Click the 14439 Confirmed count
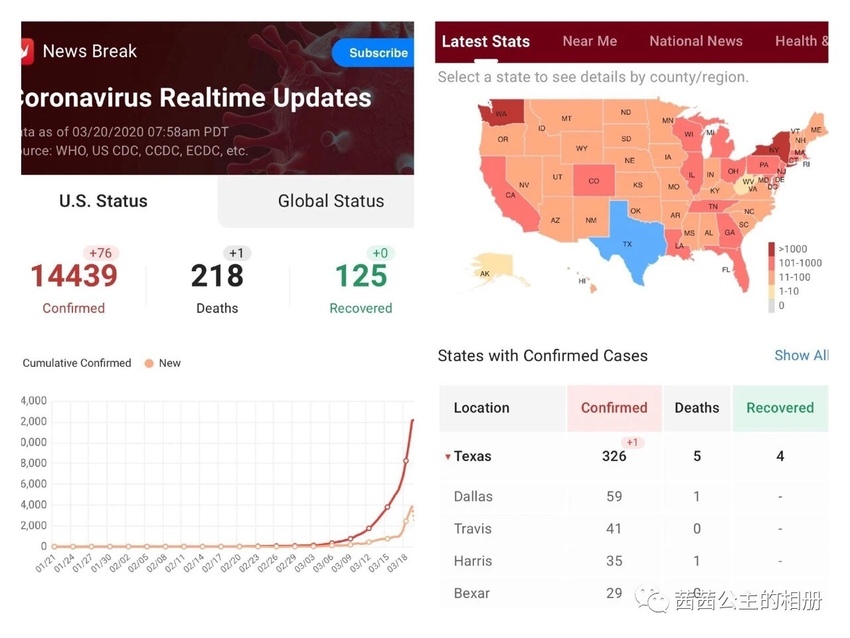 [x=74, y=275]
